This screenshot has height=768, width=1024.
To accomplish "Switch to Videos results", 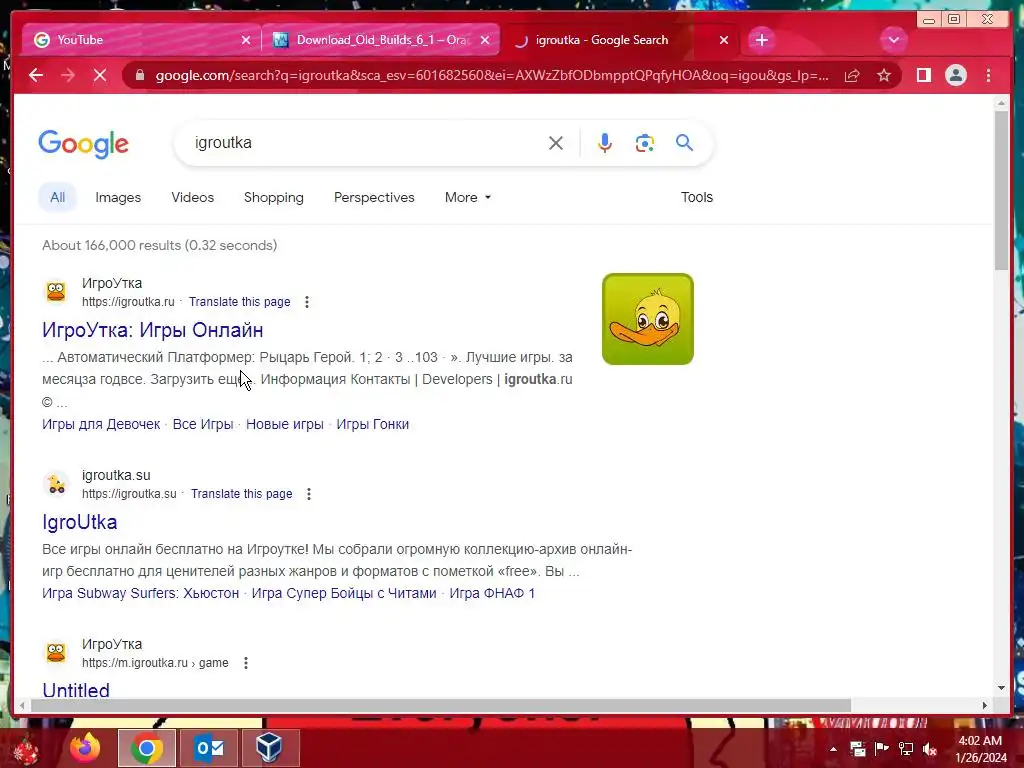I will tap(193, 197).
